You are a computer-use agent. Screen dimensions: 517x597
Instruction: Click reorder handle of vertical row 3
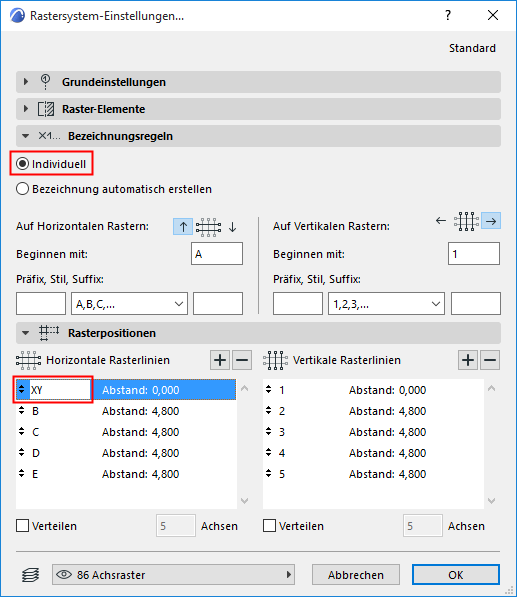269,431
